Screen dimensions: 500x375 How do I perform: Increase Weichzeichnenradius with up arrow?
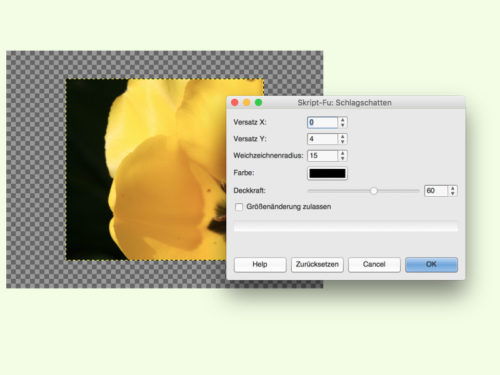(343, 153)
